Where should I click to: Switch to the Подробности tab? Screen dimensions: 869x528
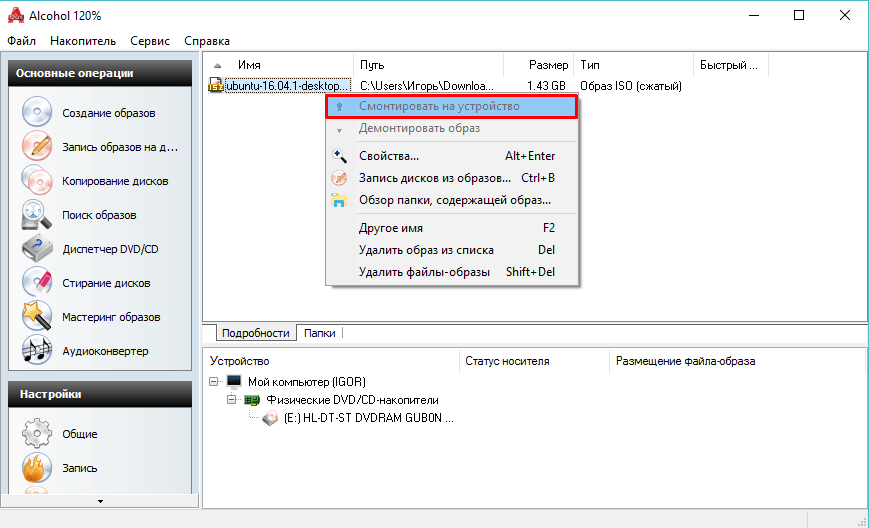(255, 333)
